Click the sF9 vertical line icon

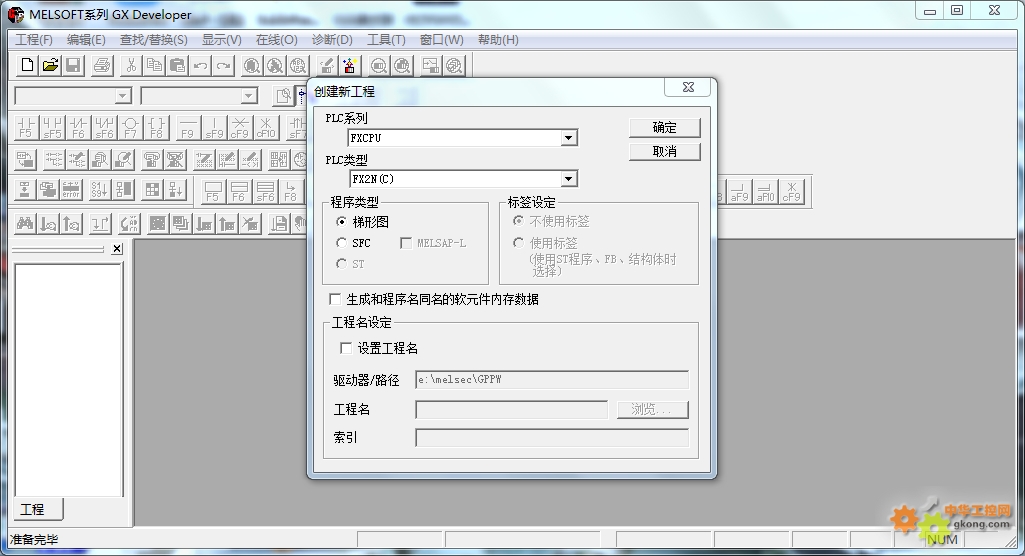(214, 128)
